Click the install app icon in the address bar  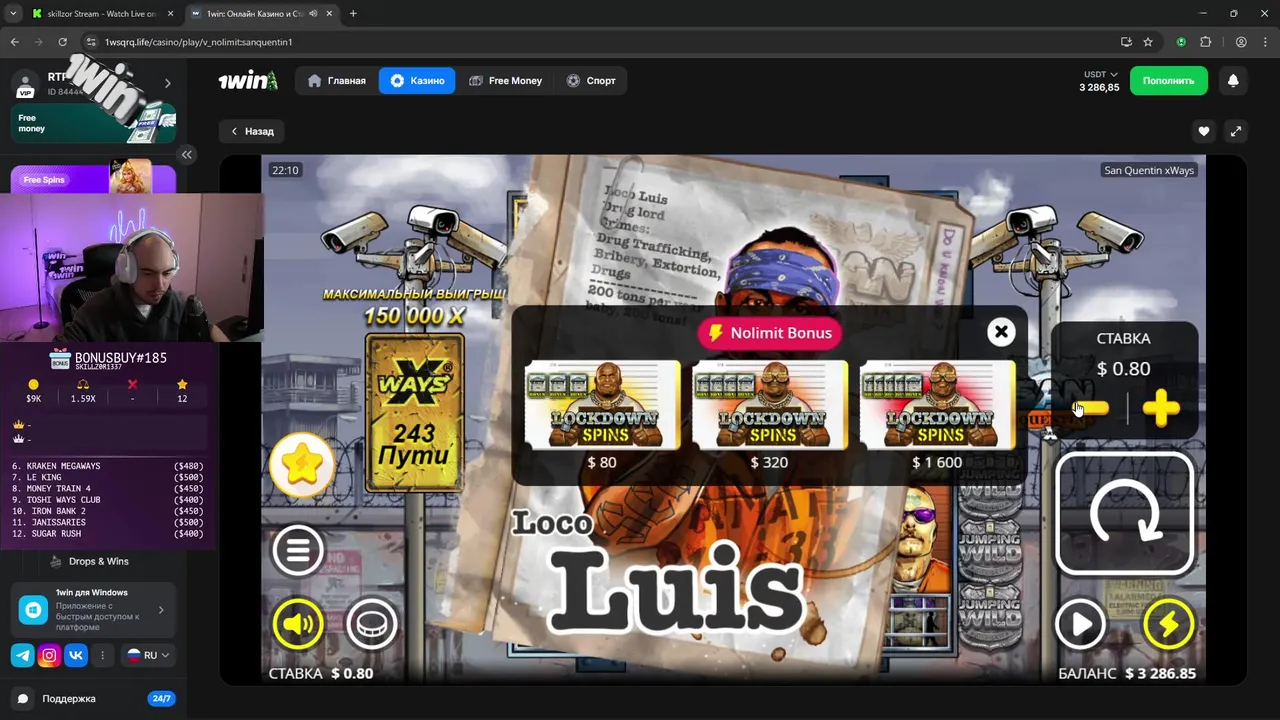(1126, 42)
